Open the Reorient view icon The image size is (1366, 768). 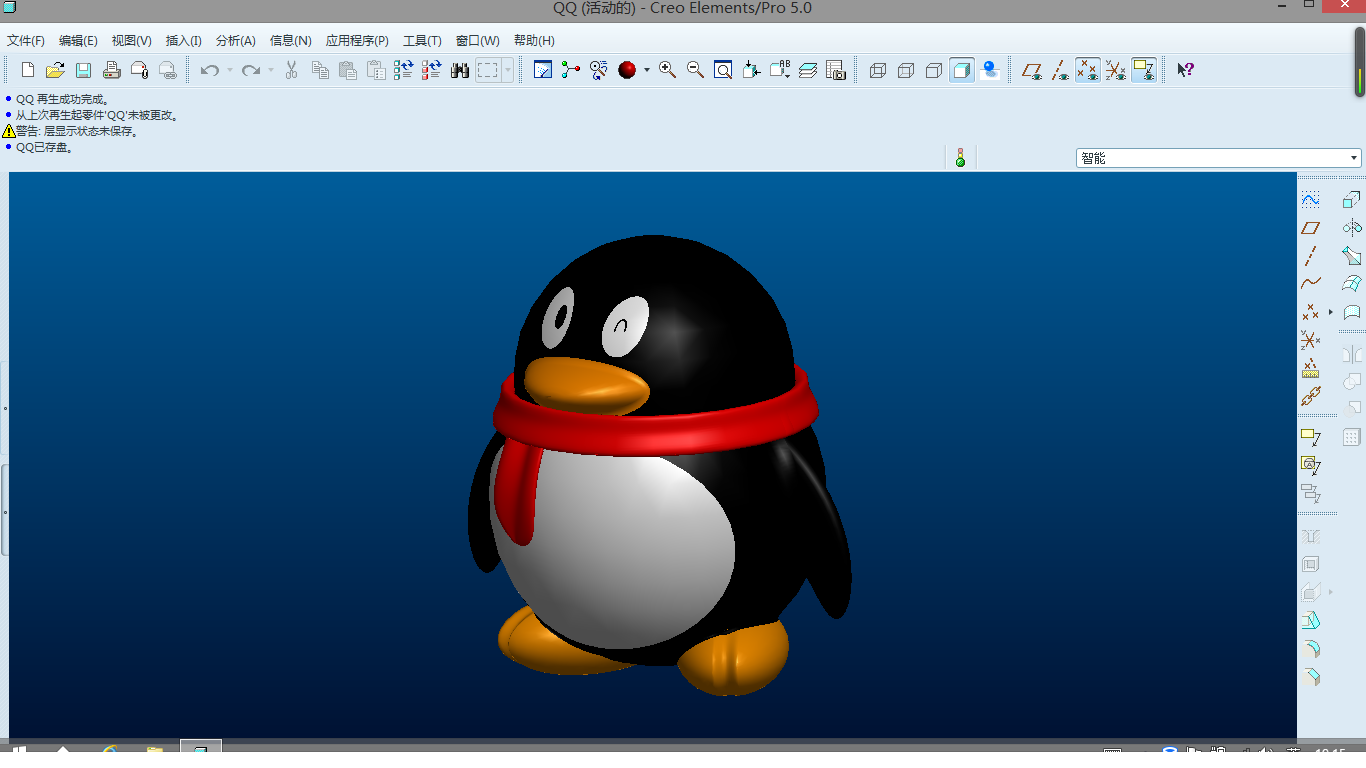[x=752, y=70]
